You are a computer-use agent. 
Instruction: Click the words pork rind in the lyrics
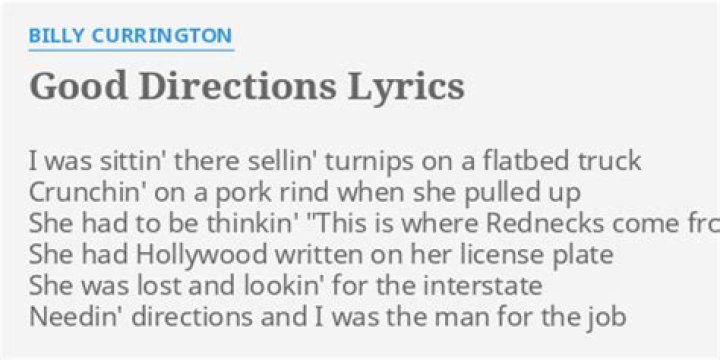[x=272, y=194]
